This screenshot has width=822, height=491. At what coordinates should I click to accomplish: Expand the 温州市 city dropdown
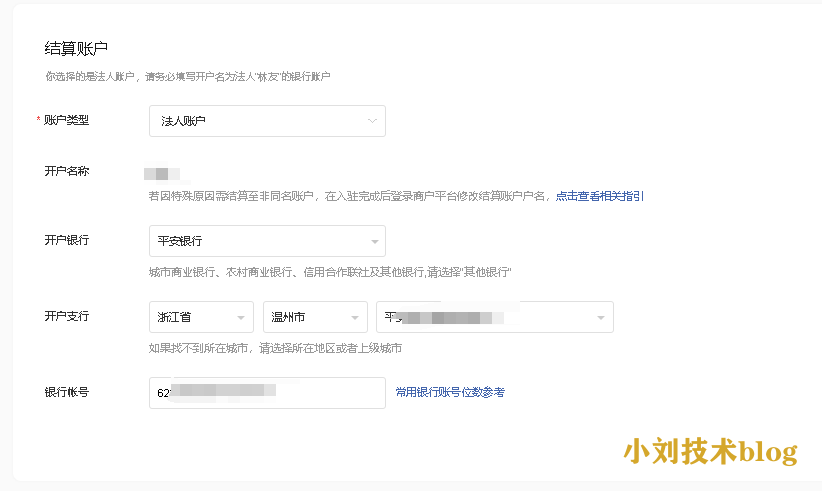(x=314, y=317)
